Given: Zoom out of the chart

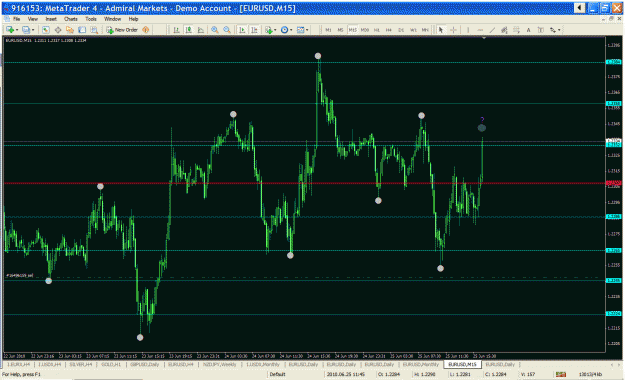Looking at the screenshot, I should (x=227, y=30).
